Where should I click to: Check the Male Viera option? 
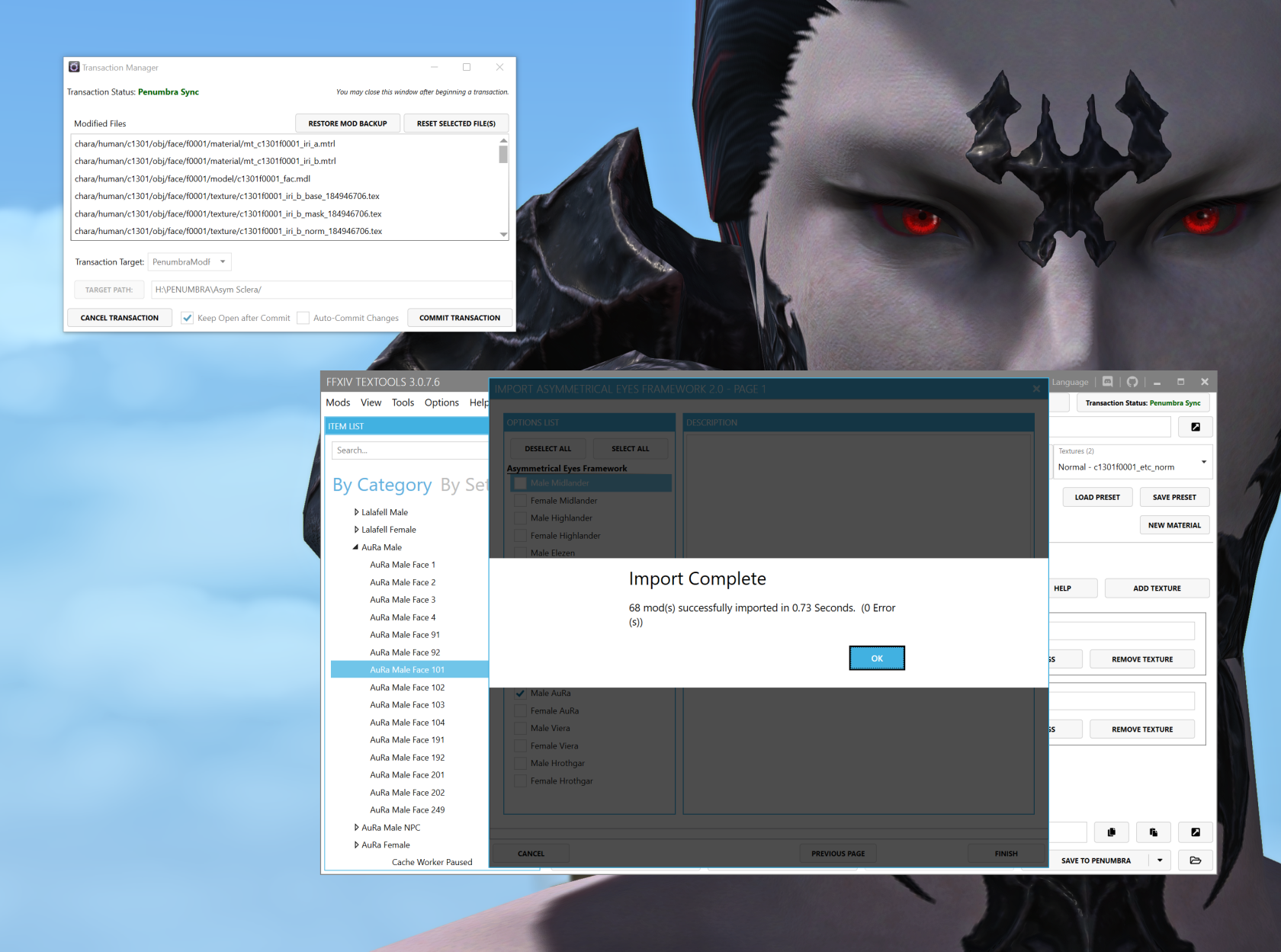(520, 729)
